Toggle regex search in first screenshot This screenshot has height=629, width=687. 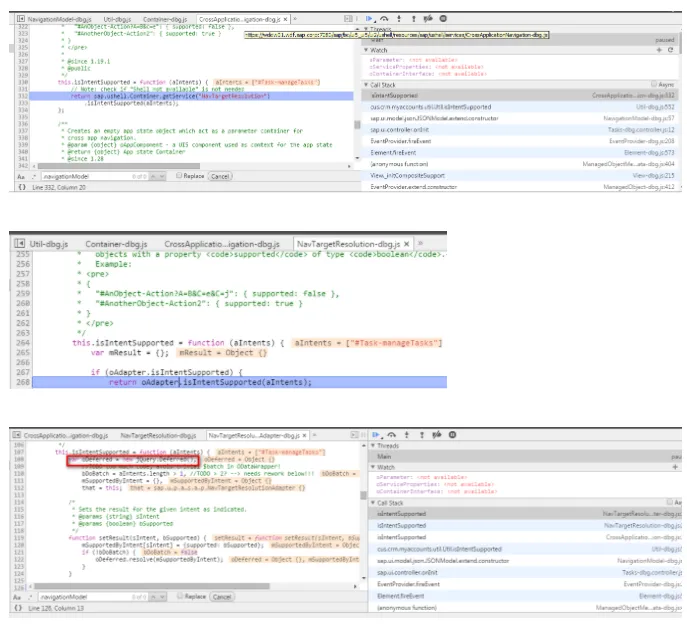pos(33,177)
